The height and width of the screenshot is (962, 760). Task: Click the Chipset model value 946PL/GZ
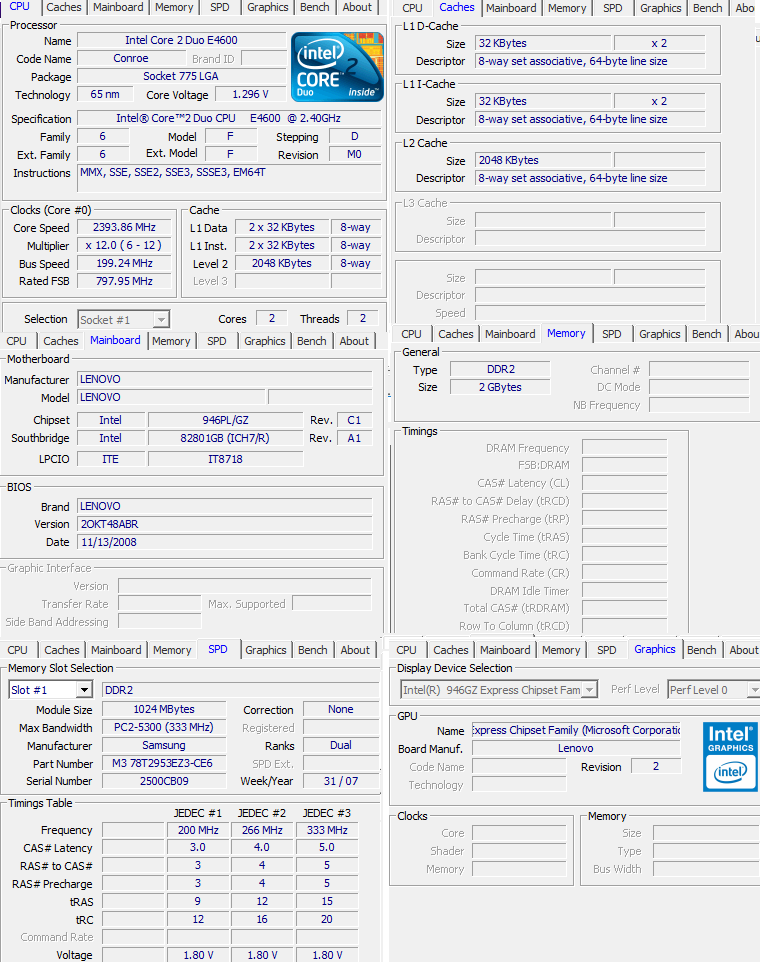(x=225, y=420)
